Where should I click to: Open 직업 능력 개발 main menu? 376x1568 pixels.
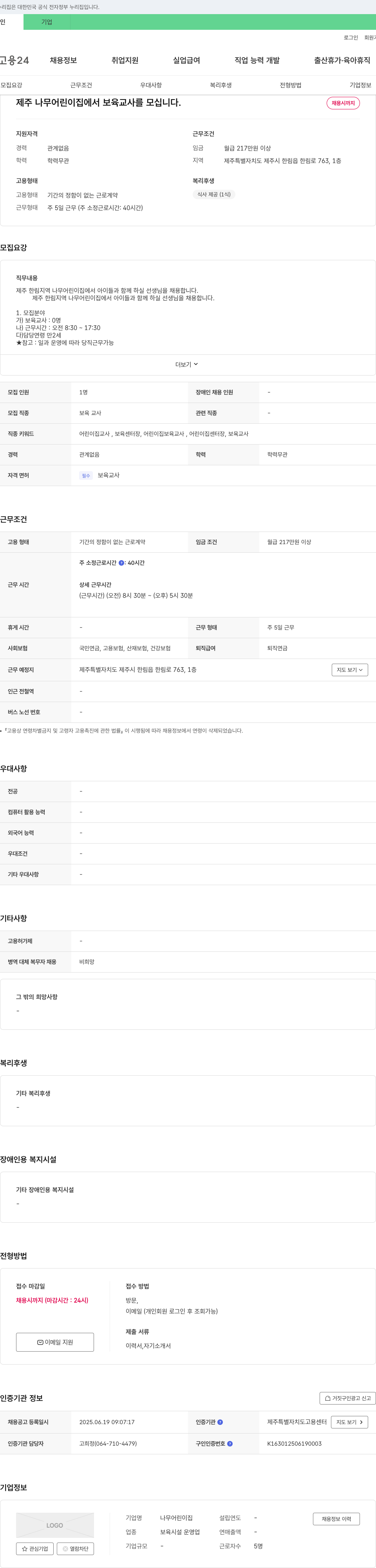click(x=257, y=60)
